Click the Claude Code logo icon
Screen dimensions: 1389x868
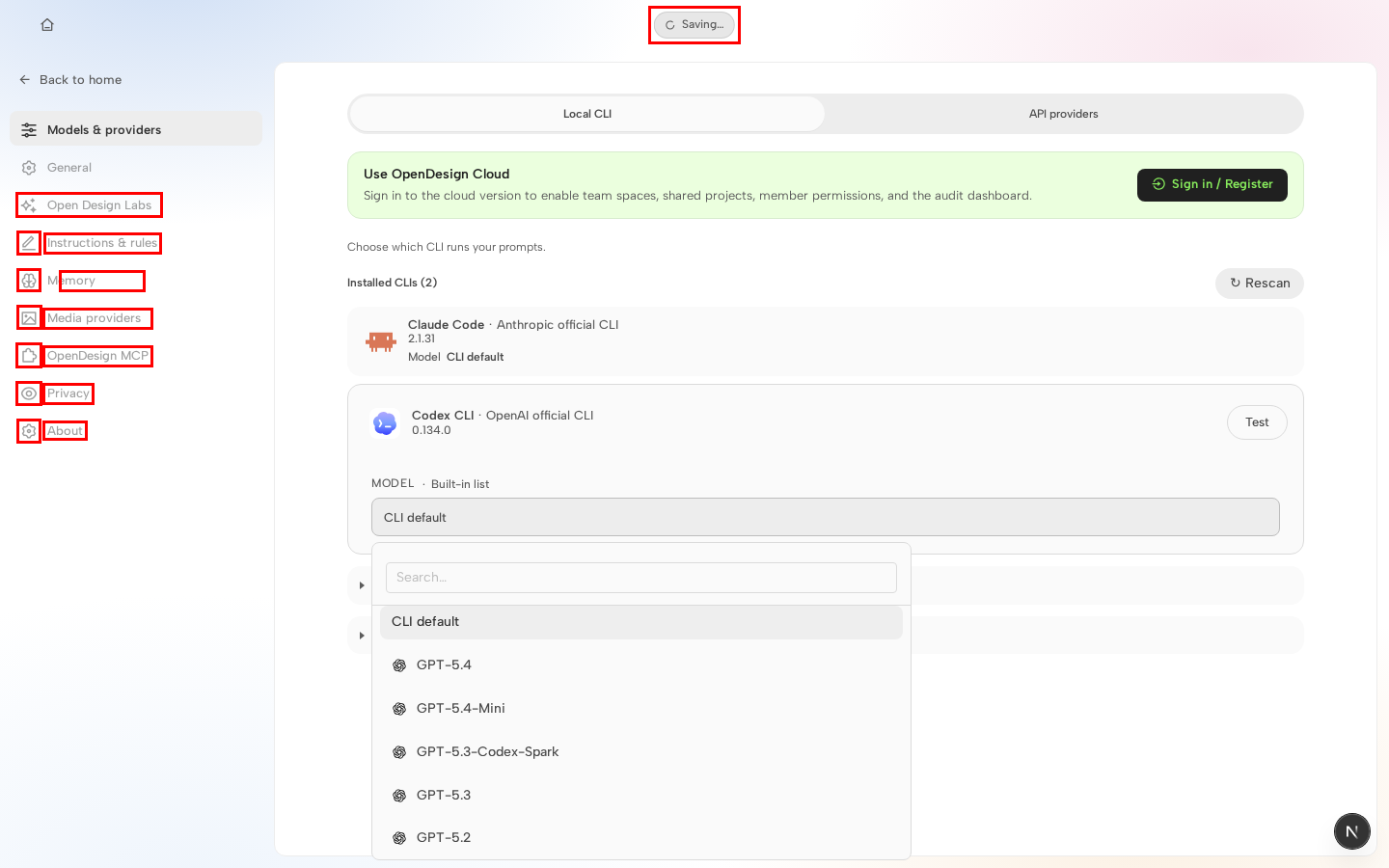381,341
